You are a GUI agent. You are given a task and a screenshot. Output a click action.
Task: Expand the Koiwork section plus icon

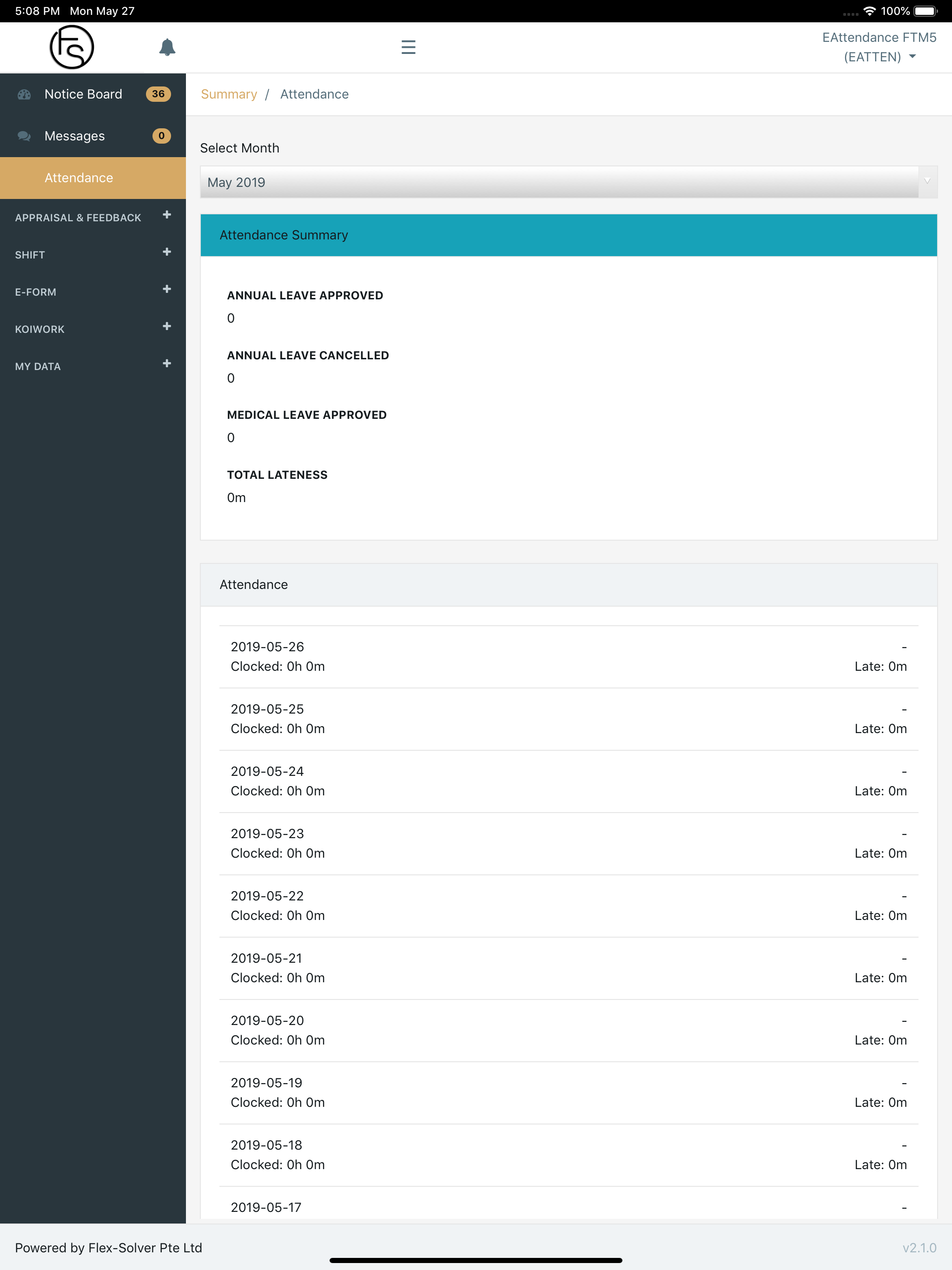pos(166,326)
